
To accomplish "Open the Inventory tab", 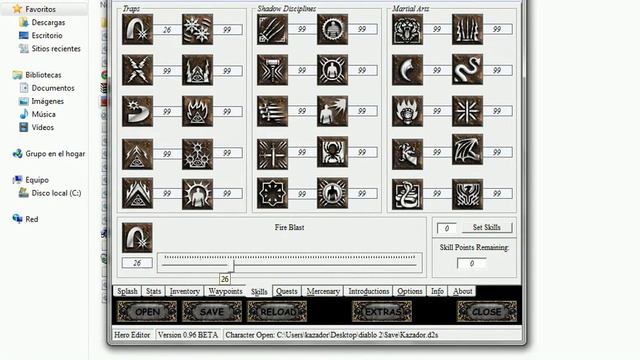I will pos(184,291).
